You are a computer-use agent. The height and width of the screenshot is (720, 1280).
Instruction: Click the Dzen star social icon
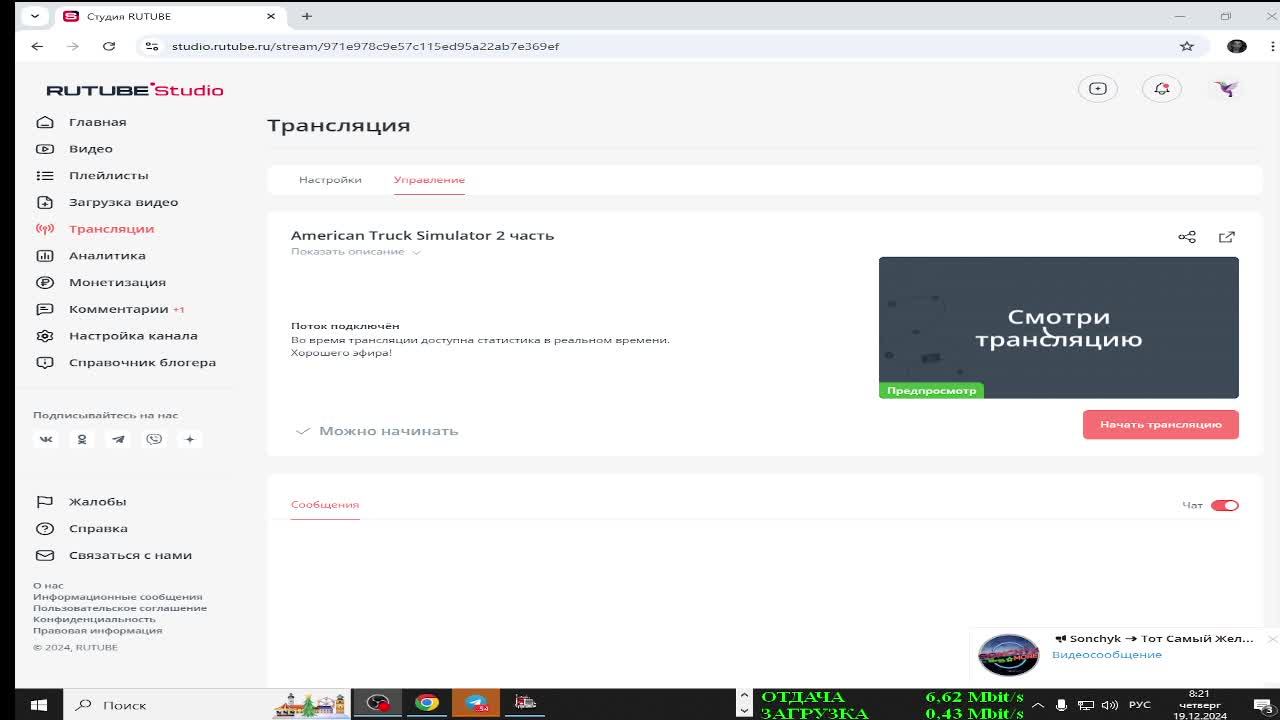coord(190,439)
